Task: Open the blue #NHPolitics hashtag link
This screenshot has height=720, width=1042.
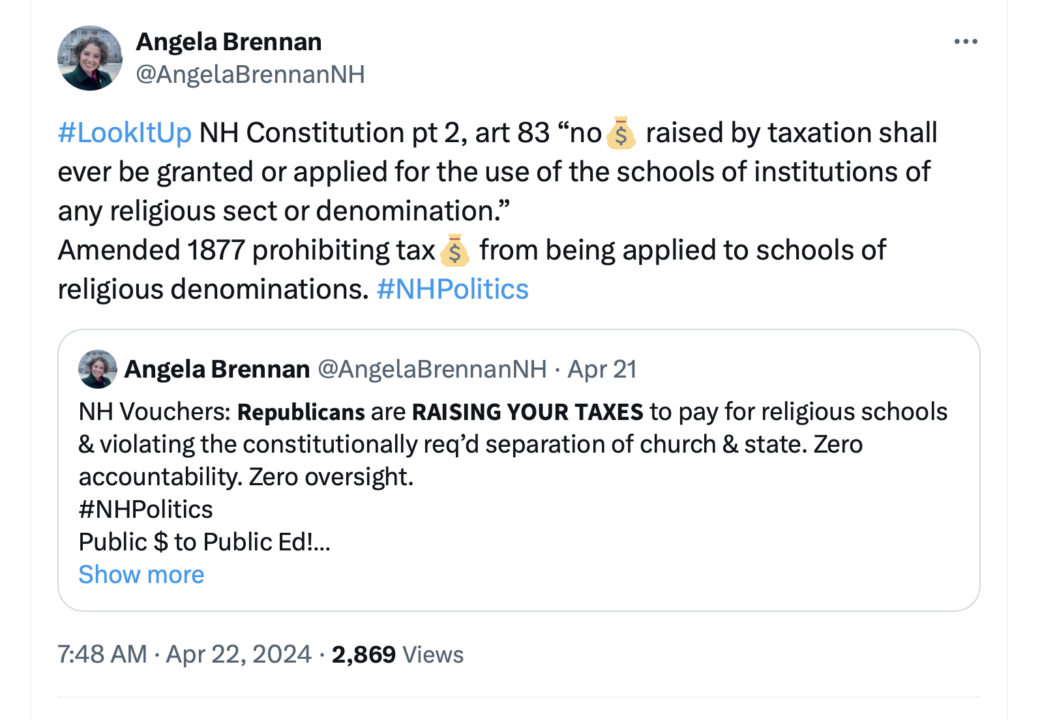Action: click(x=452, y=289)
